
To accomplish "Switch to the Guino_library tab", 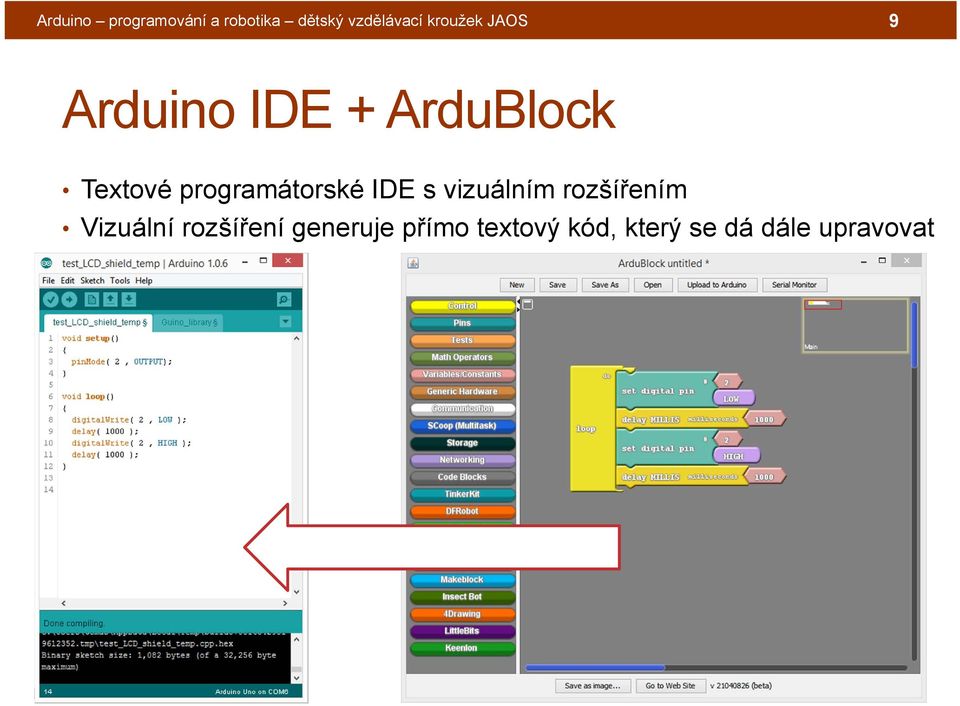I will (x=189, y=322).
